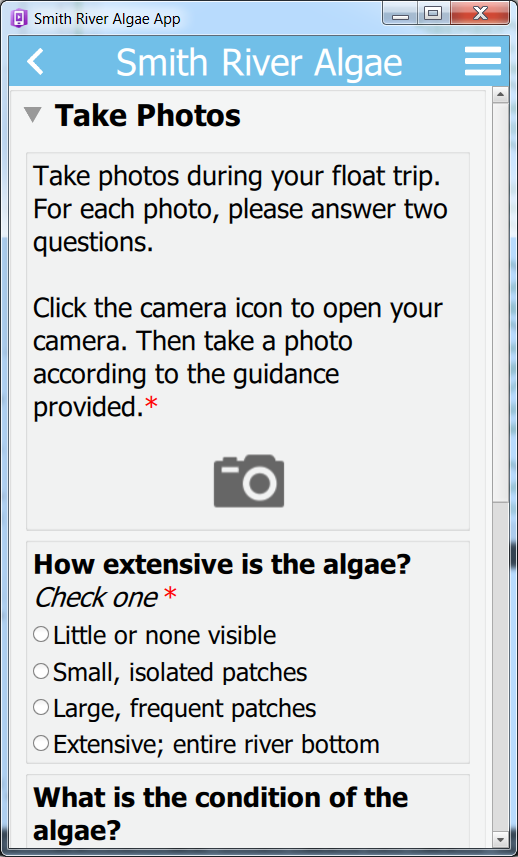Click the Smith River Algae App title icon
This screenshot has height=857, width=518.
(20, 19)
